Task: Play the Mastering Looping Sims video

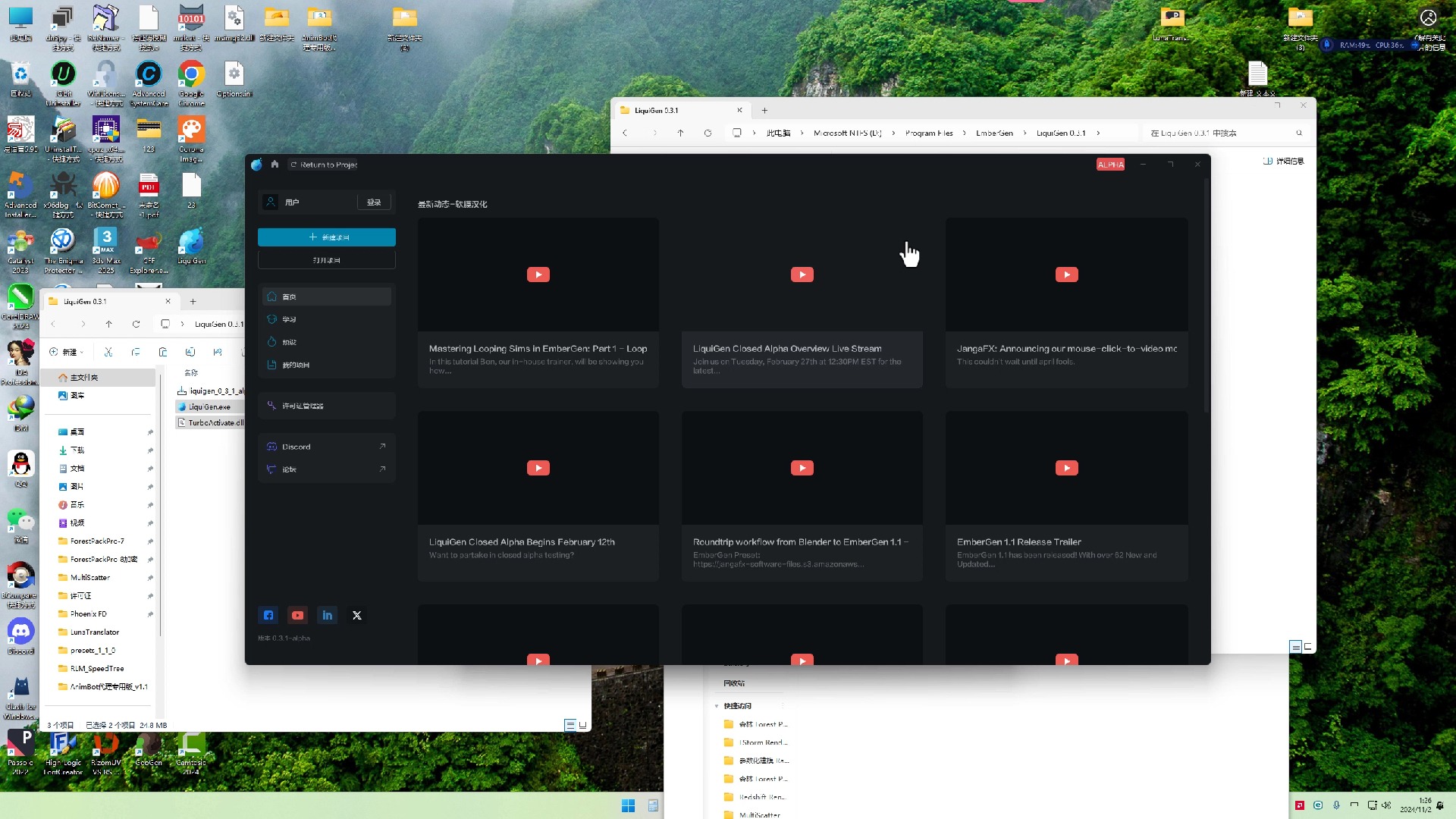Action: tap(538, 275)
